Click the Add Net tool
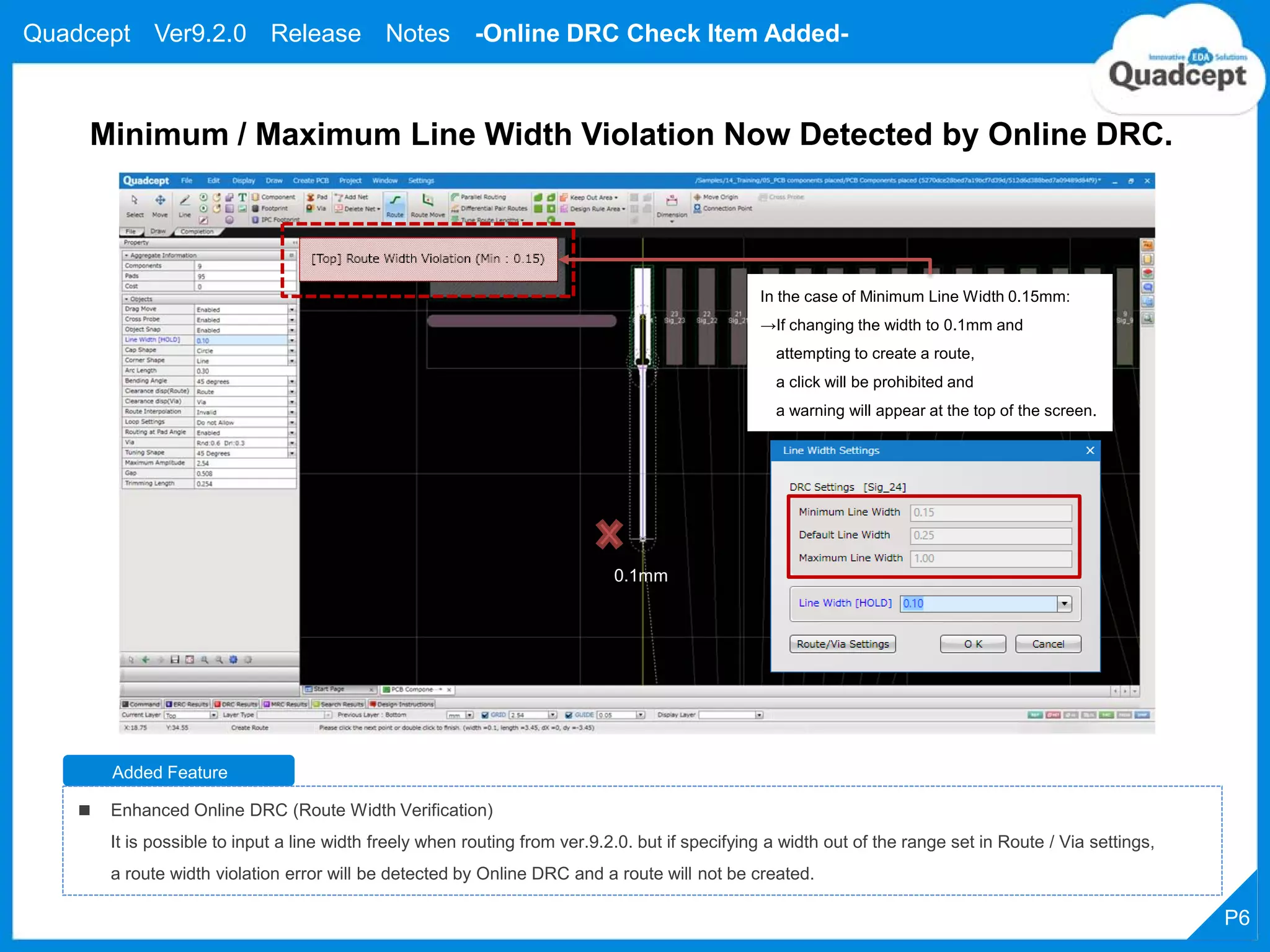 [352, 197]
